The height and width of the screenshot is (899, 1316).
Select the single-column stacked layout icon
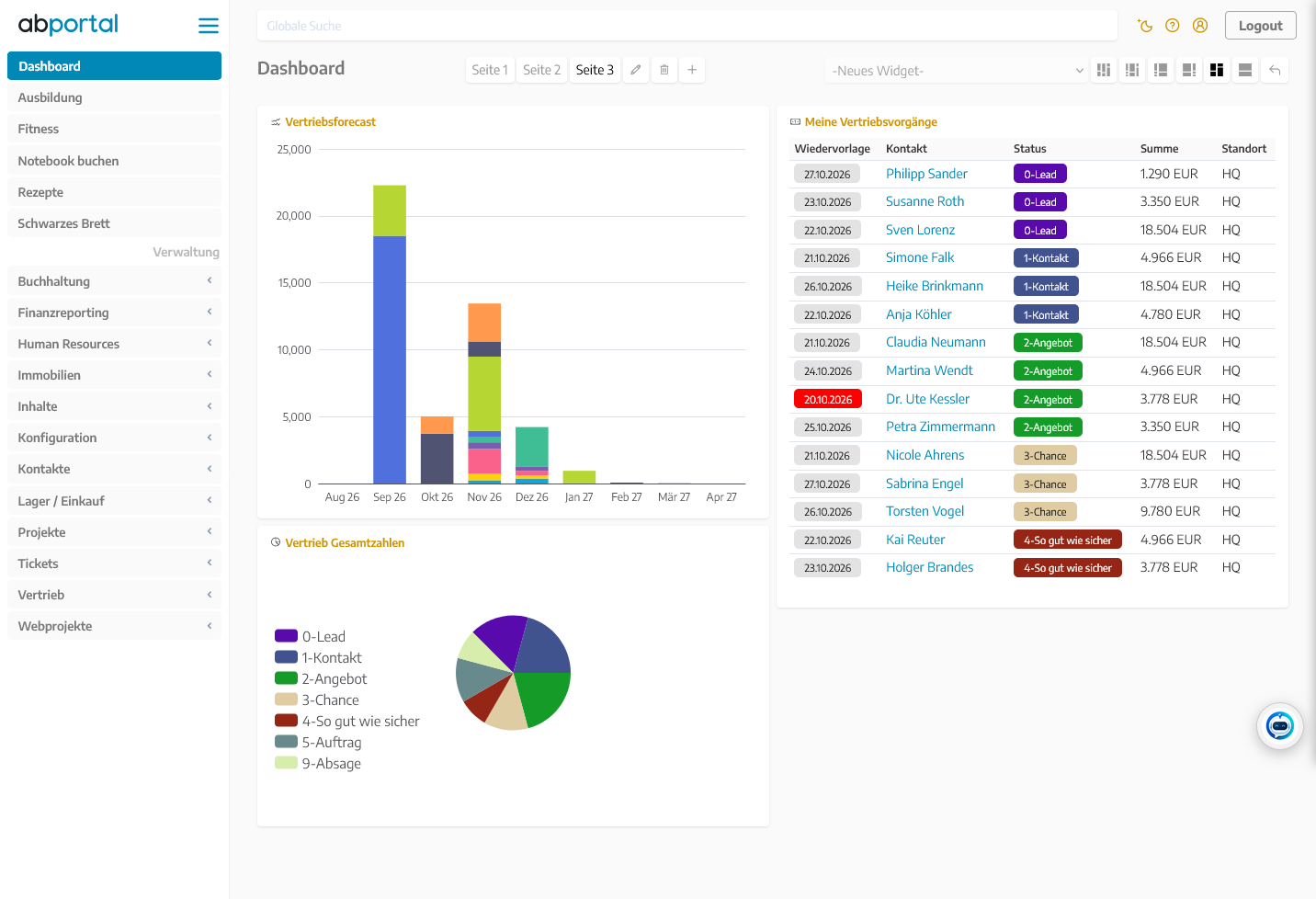pyautogui.click(x=1245, y=70)
